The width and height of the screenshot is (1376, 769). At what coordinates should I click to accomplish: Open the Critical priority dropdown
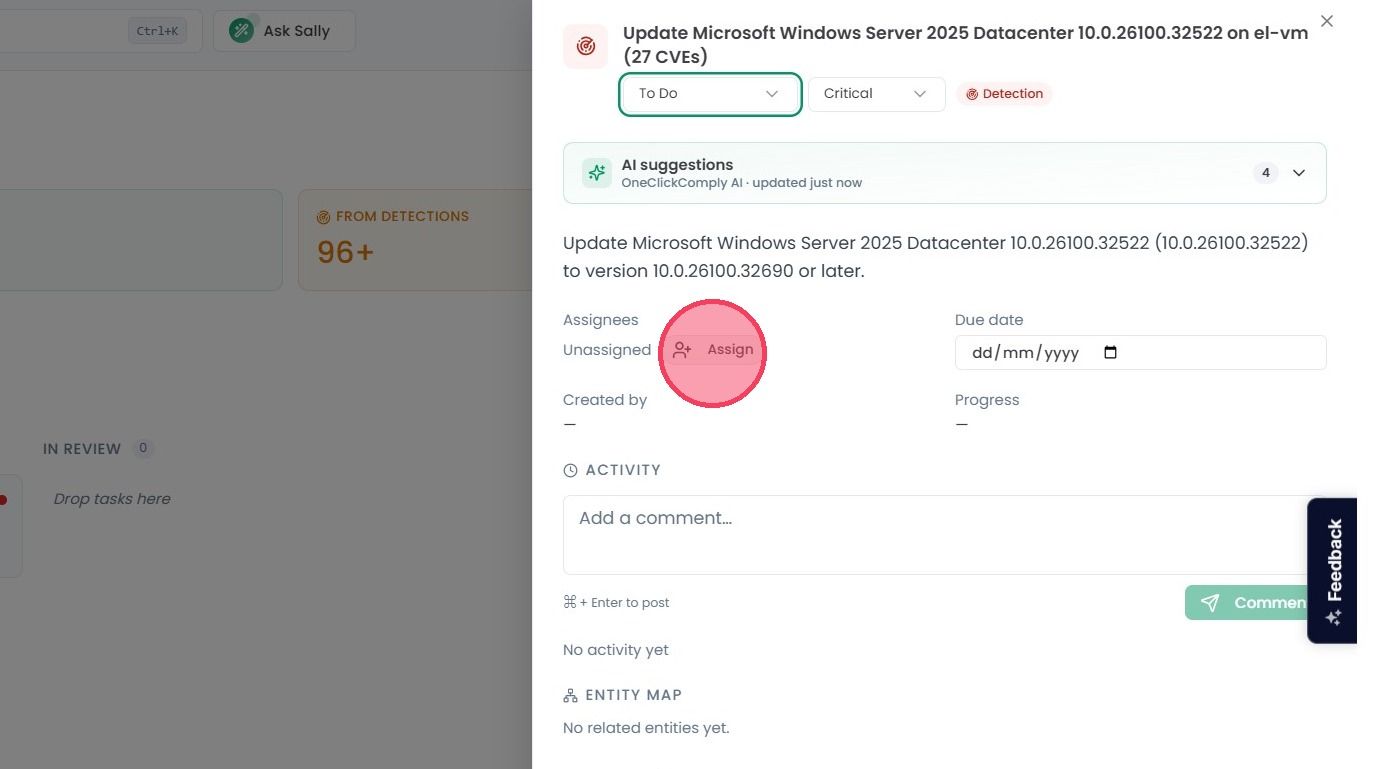(x=876, y=94)
